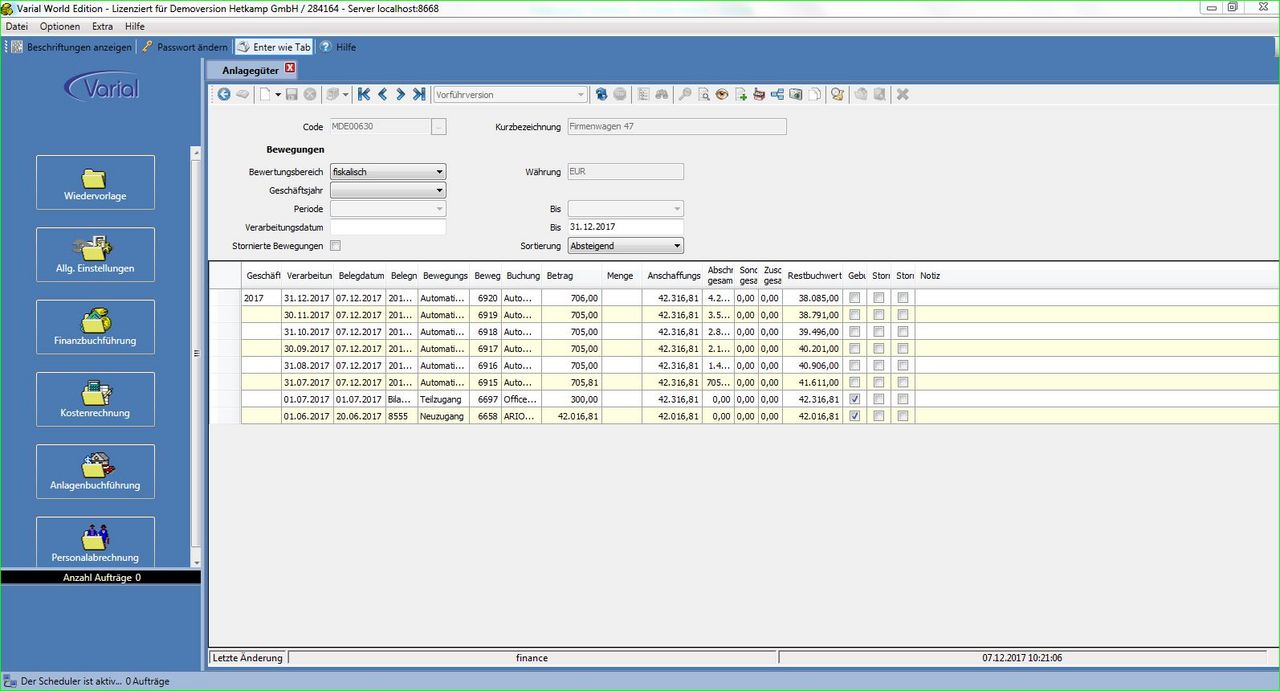This screenshot has height=691, width=1280.
Task: Check Gebucht box in first 2017 row
Action: [x=853, y=297]
